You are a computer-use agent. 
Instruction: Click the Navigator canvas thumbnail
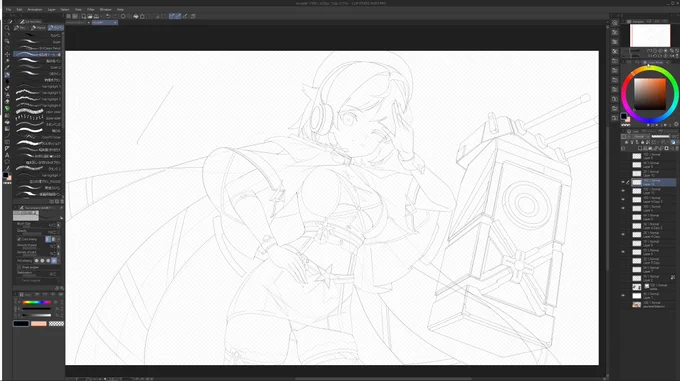650,36
